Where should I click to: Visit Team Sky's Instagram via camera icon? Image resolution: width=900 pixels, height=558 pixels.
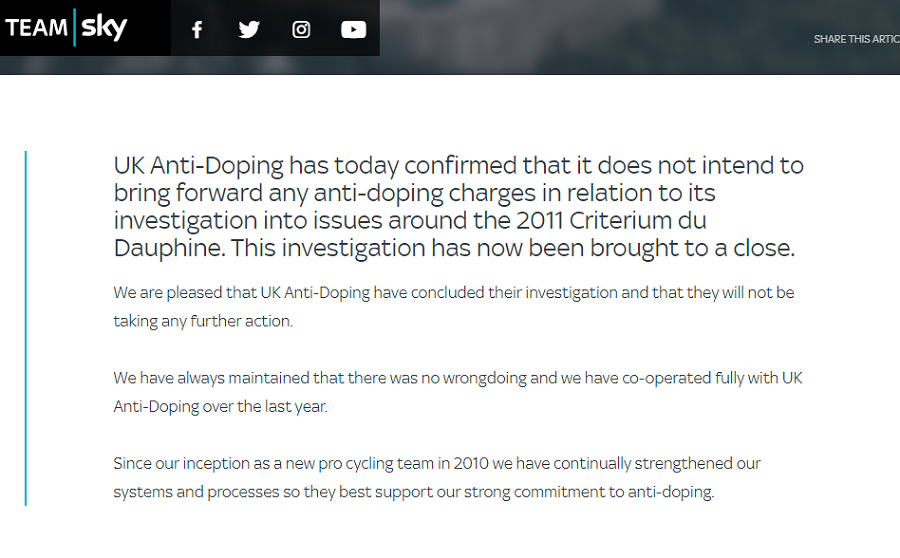coord(301,29)
